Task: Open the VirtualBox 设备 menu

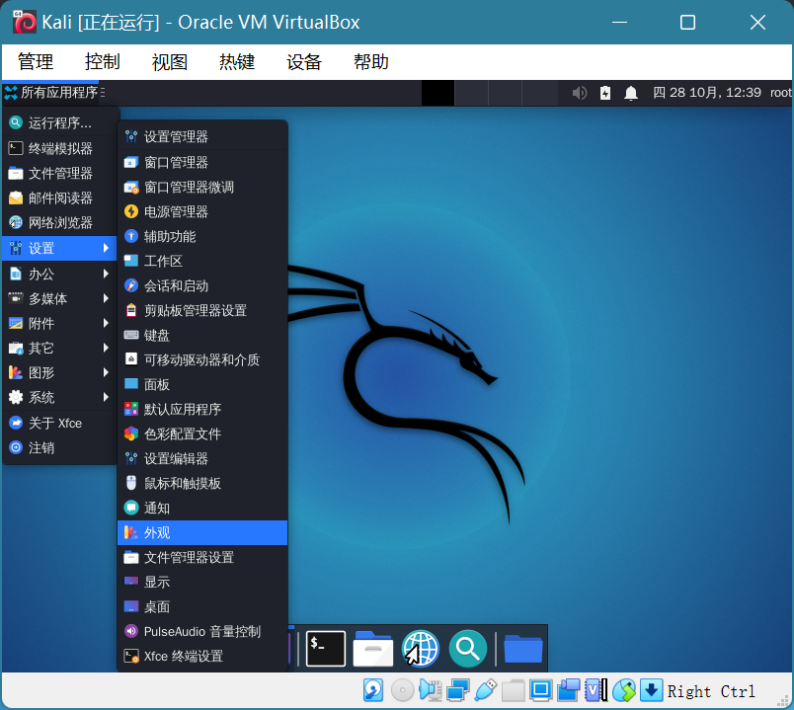Action: [304, 62]
